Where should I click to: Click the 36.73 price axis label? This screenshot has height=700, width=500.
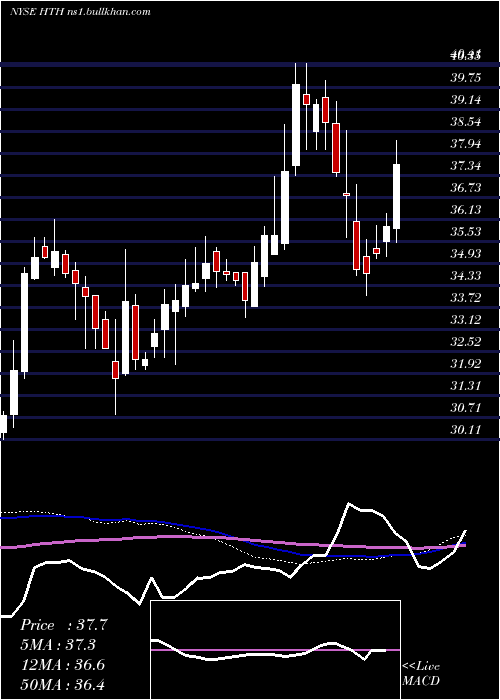(x=466, y=188)
